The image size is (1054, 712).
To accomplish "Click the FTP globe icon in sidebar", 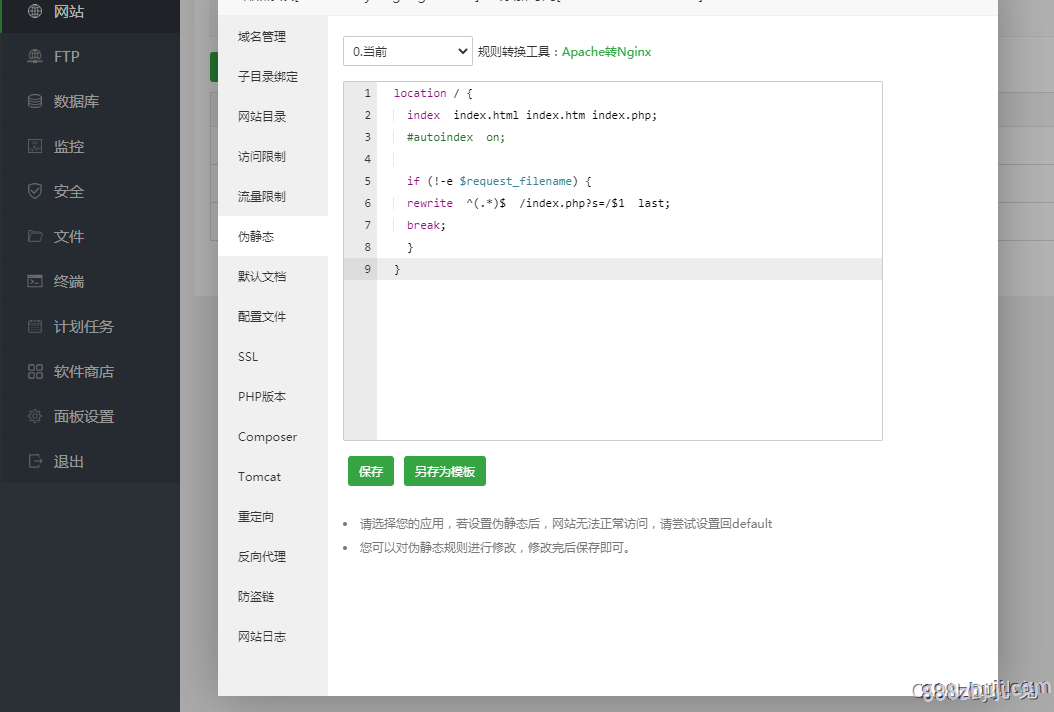I will click(35, 56).
